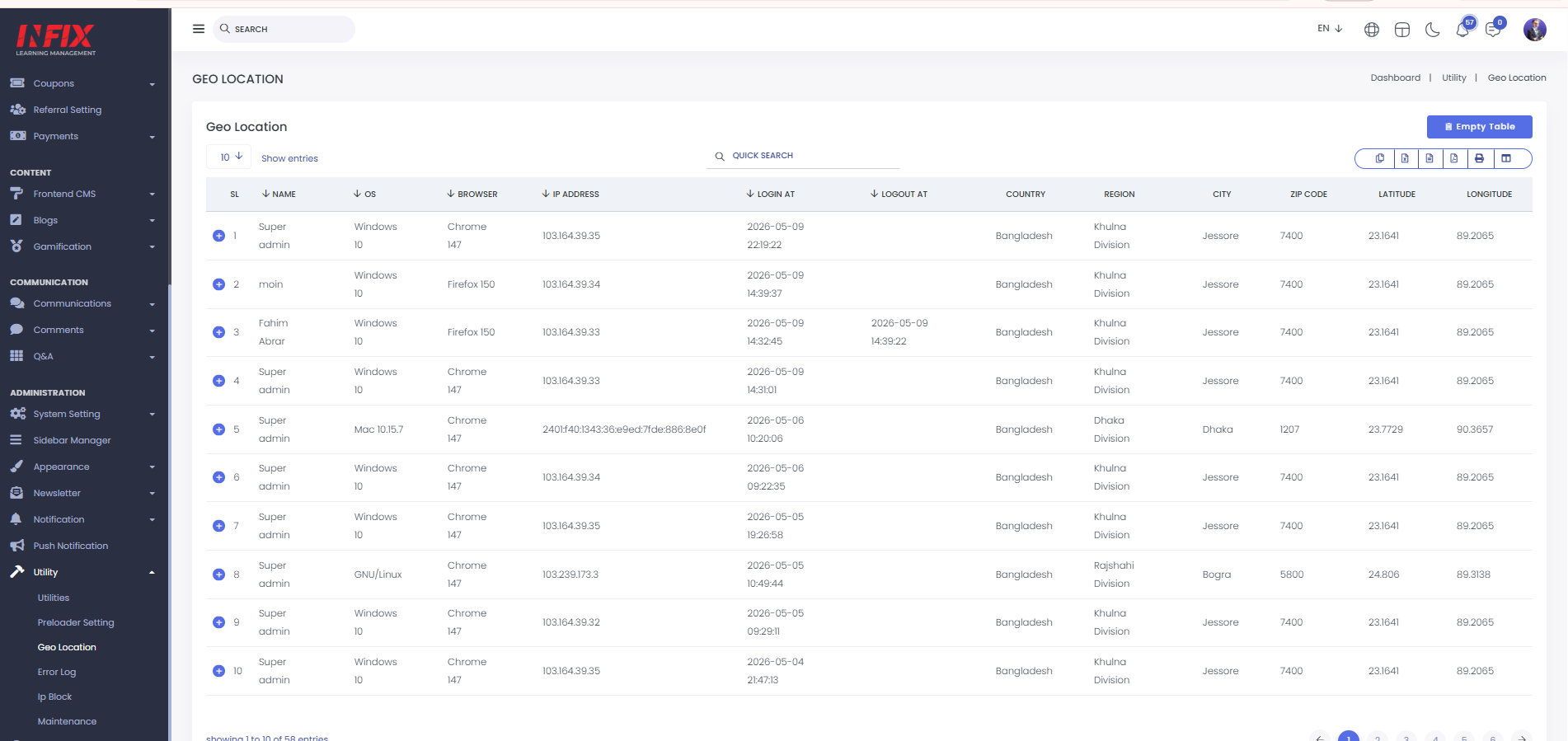This screenshot has height=741, width=1568.
Task: Export table to CSV file icon
Action: 1430,158
